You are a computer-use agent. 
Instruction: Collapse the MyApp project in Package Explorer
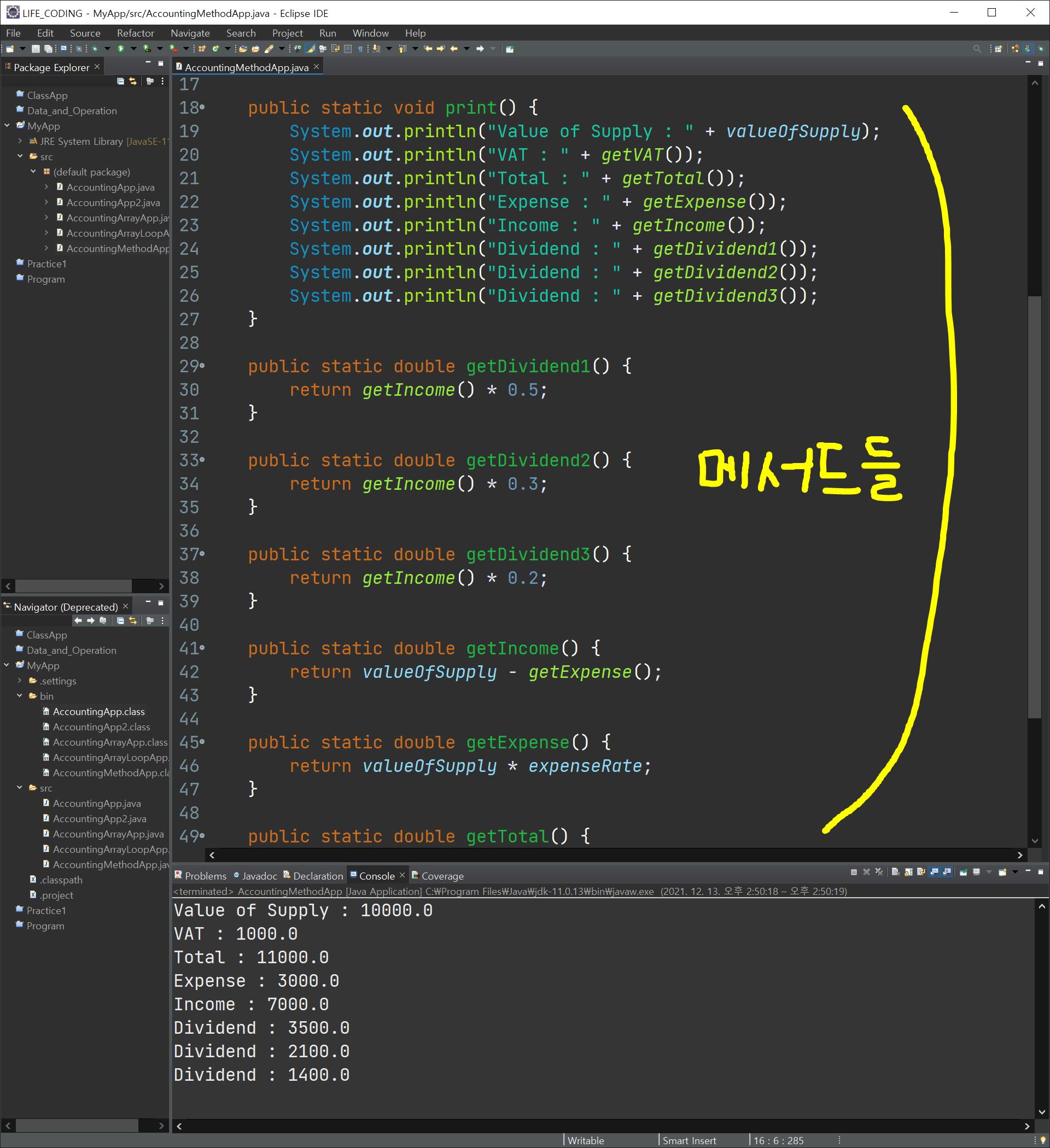coord(8,126)
